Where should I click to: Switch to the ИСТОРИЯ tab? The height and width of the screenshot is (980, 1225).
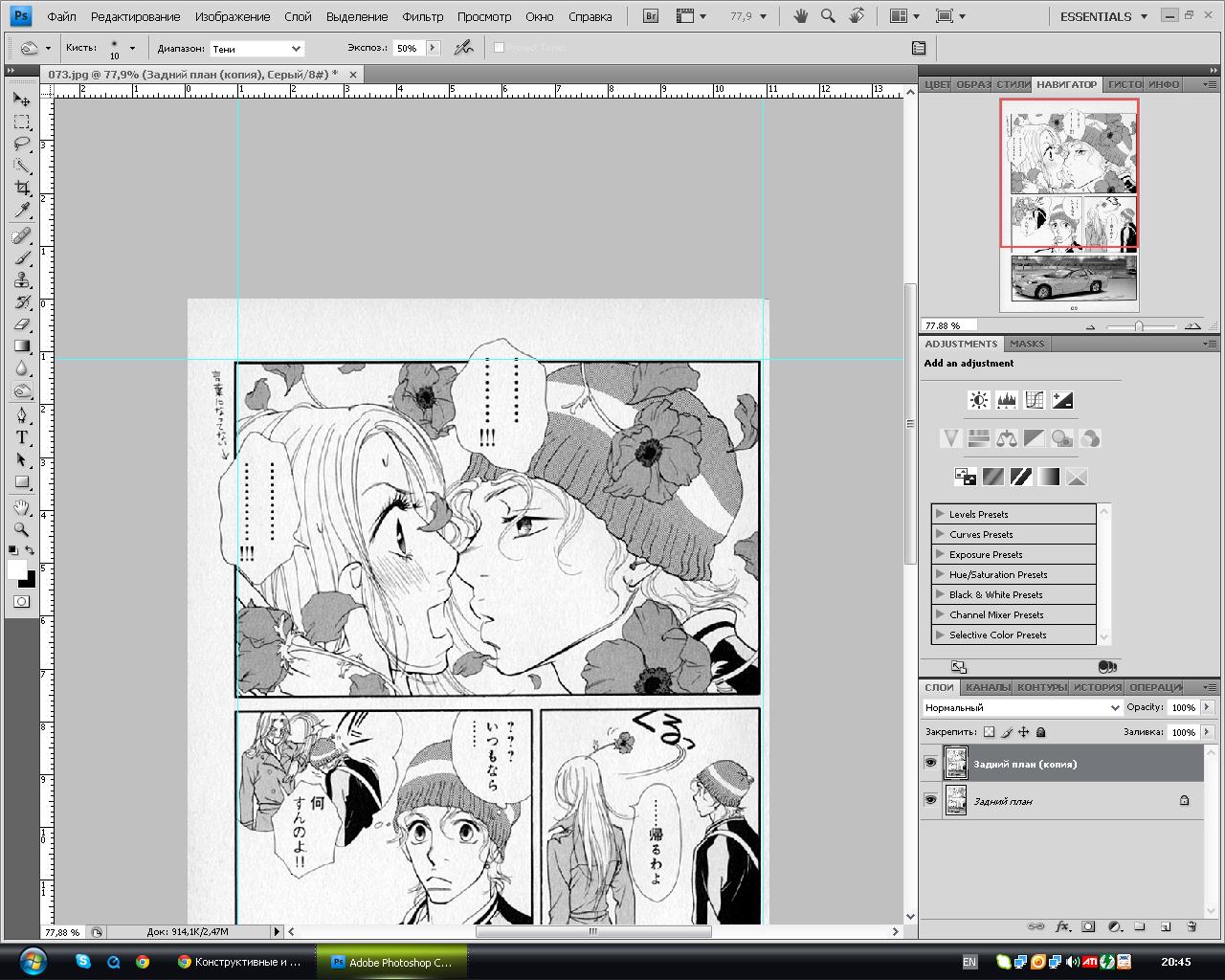point(1097,687)
